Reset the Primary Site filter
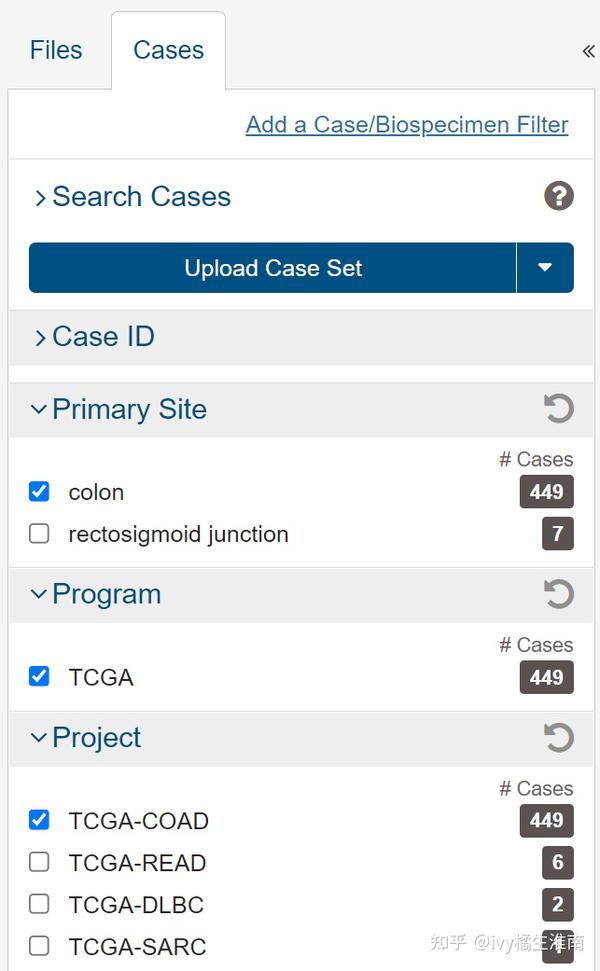This screenshot has height=971, width=600. [x=559, y=409]
